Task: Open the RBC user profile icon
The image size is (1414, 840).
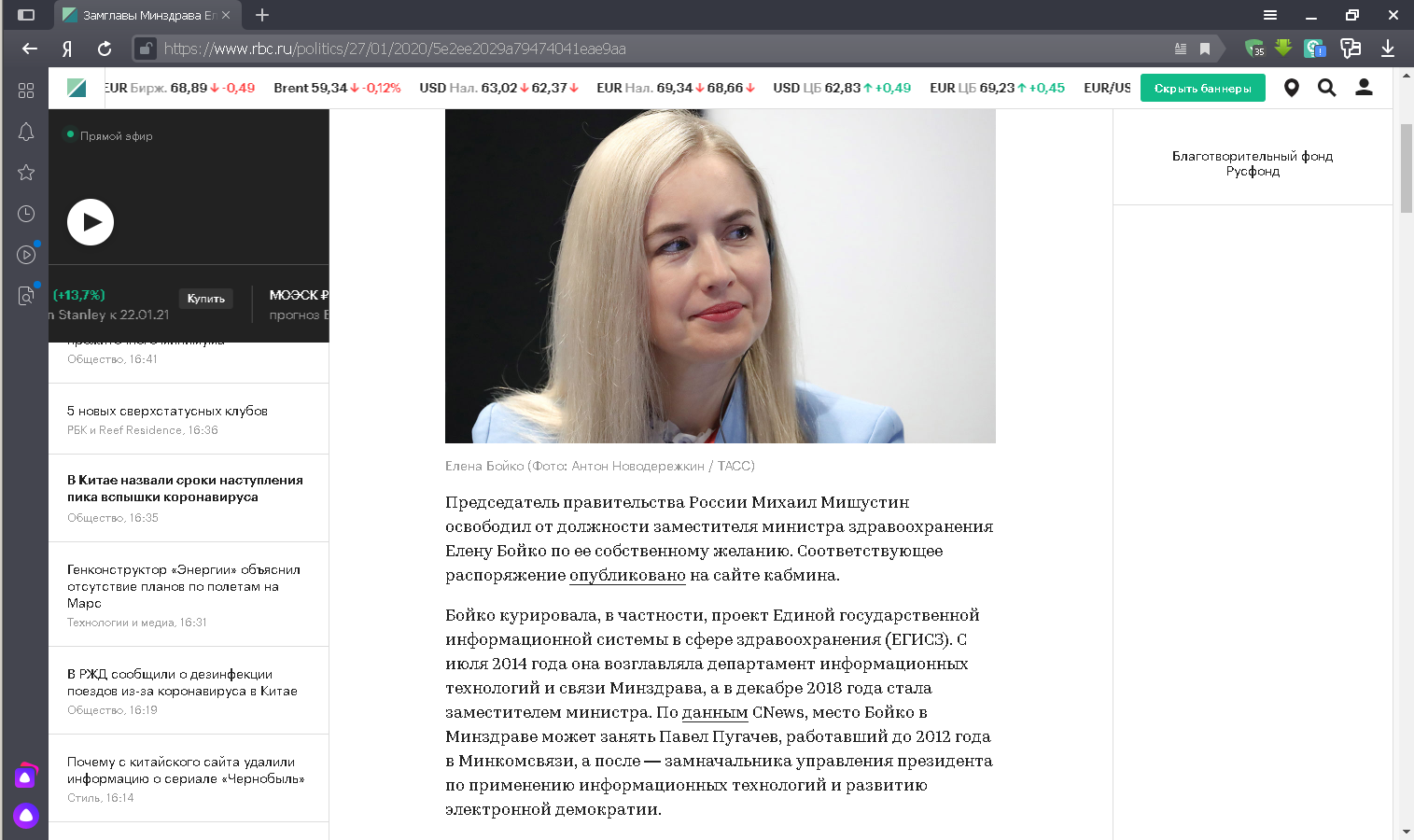Action: pos(1364,87)
